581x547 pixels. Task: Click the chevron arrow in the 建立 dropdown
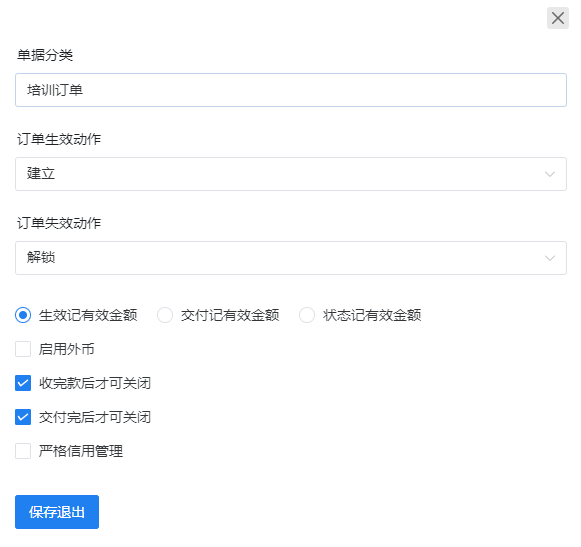point(550,174)
